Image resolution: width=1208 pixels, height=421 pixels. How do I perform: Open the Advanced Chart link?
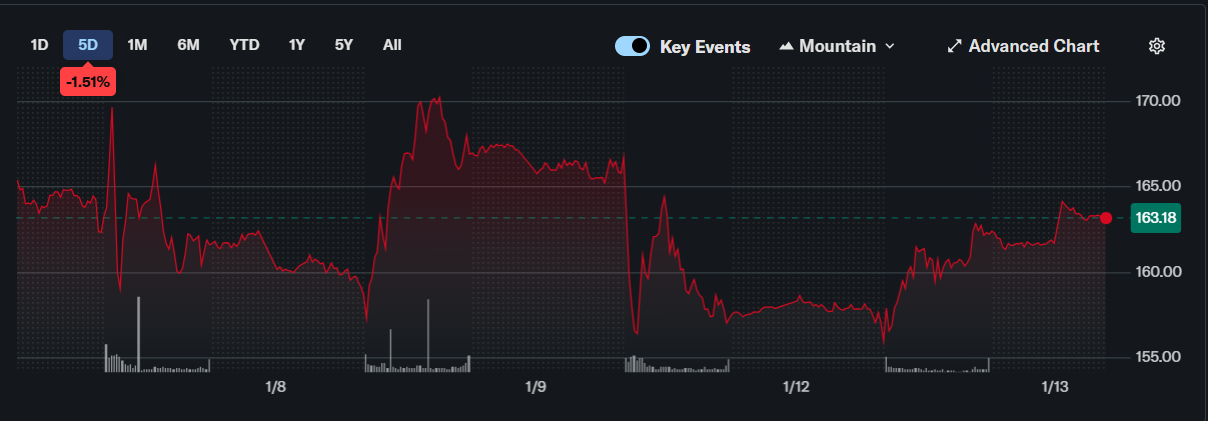pyautogui.click(x=1033, y=46)
